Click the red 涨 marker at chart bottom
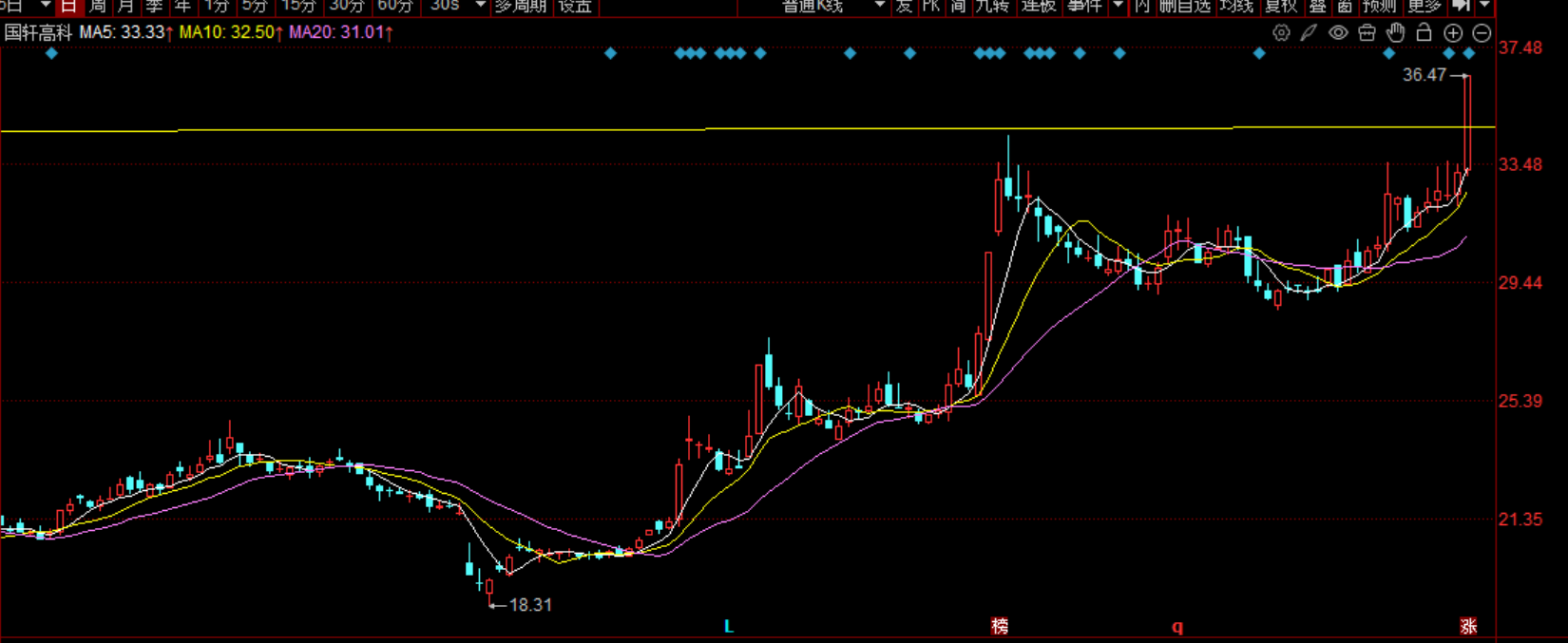1568x643 pixels. click(x=1468, y=626)
